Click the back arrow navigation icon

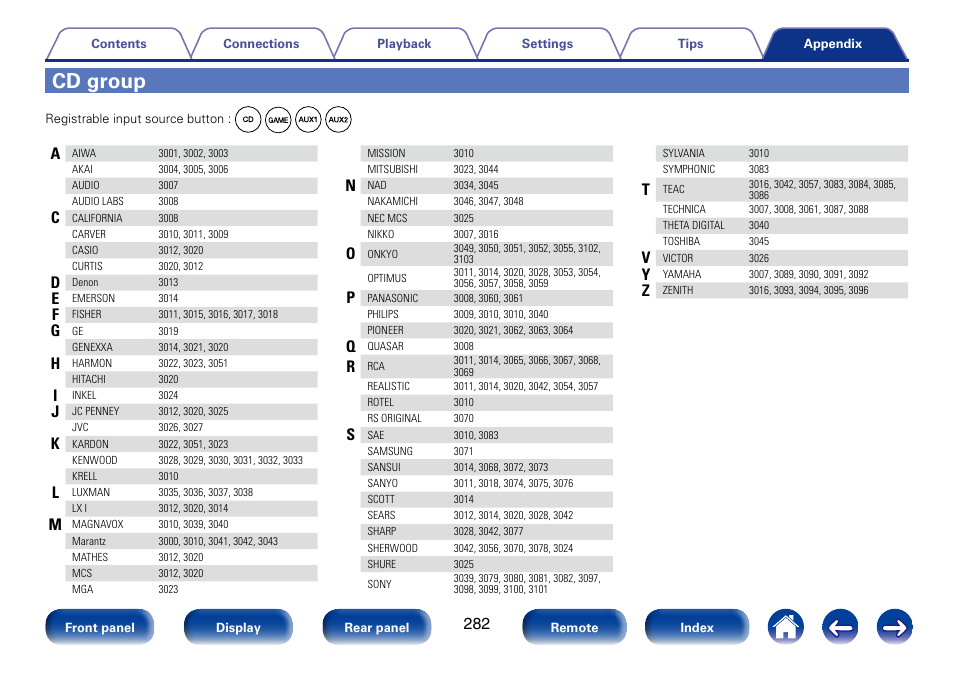[x=840, y=627]
